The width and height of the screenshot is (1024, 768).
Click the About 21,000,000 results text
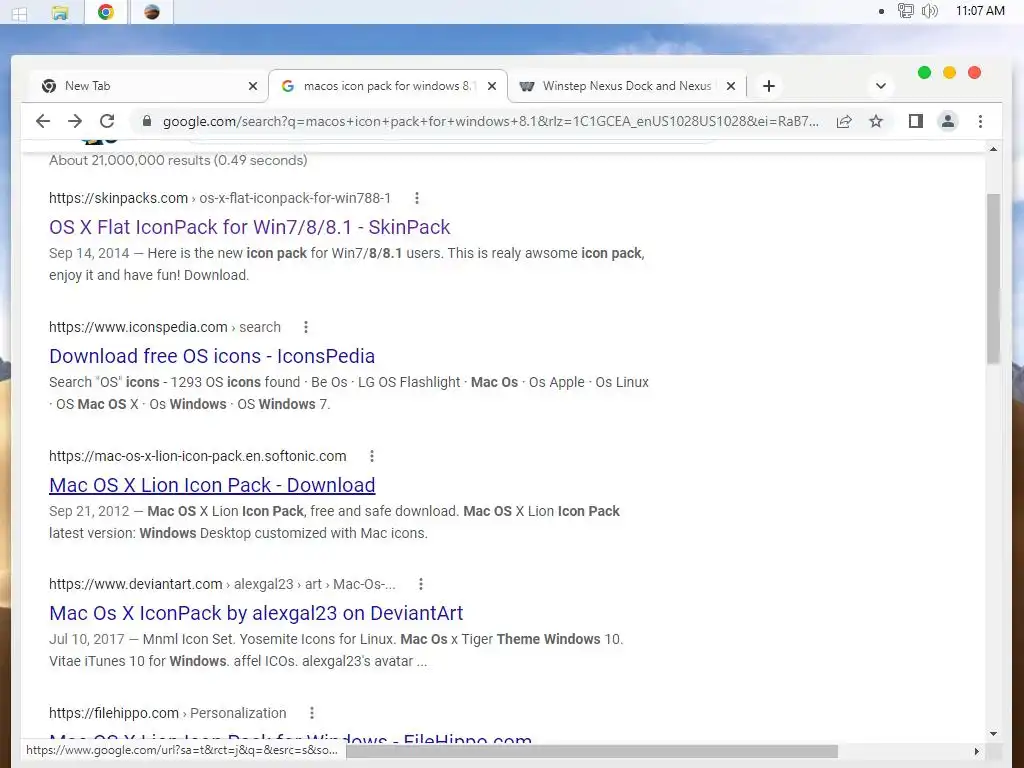[178, 161]
